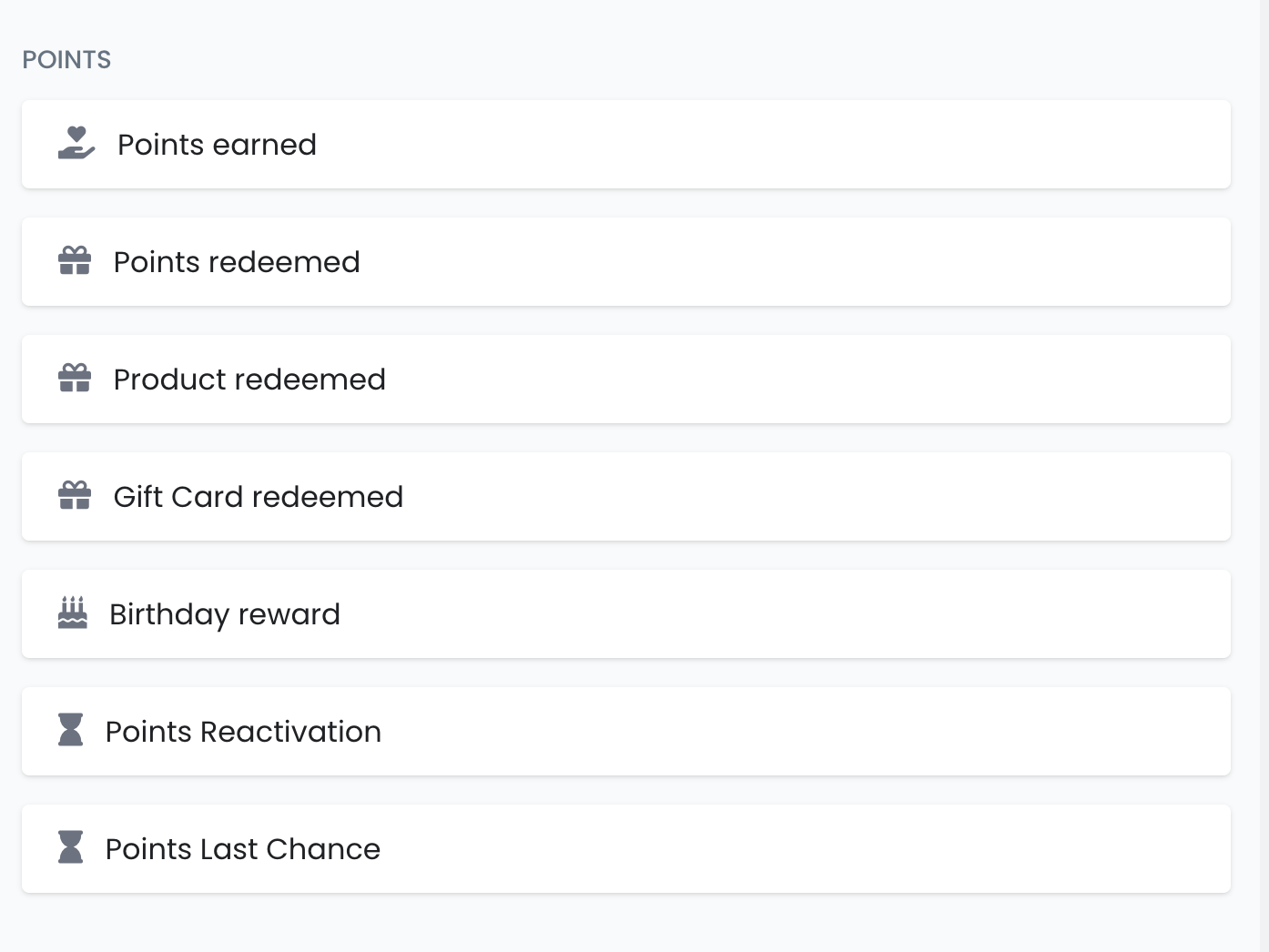This screenshot has height=952, width=1269.
Task: Click the hourglass icon beside Points Reactivation
Action: point(70,730)
